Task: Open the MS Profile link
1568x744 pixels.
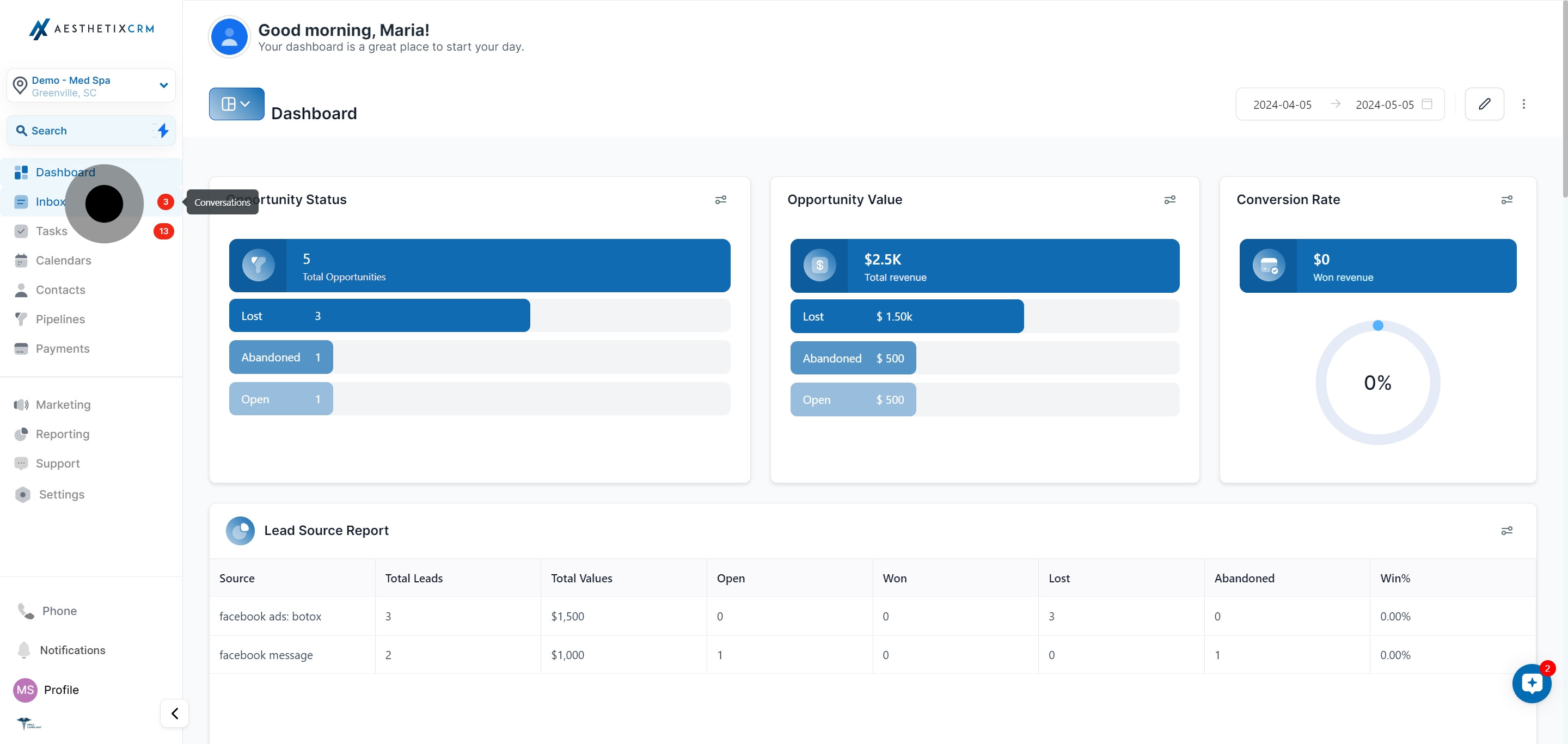Action: point(61,690)
